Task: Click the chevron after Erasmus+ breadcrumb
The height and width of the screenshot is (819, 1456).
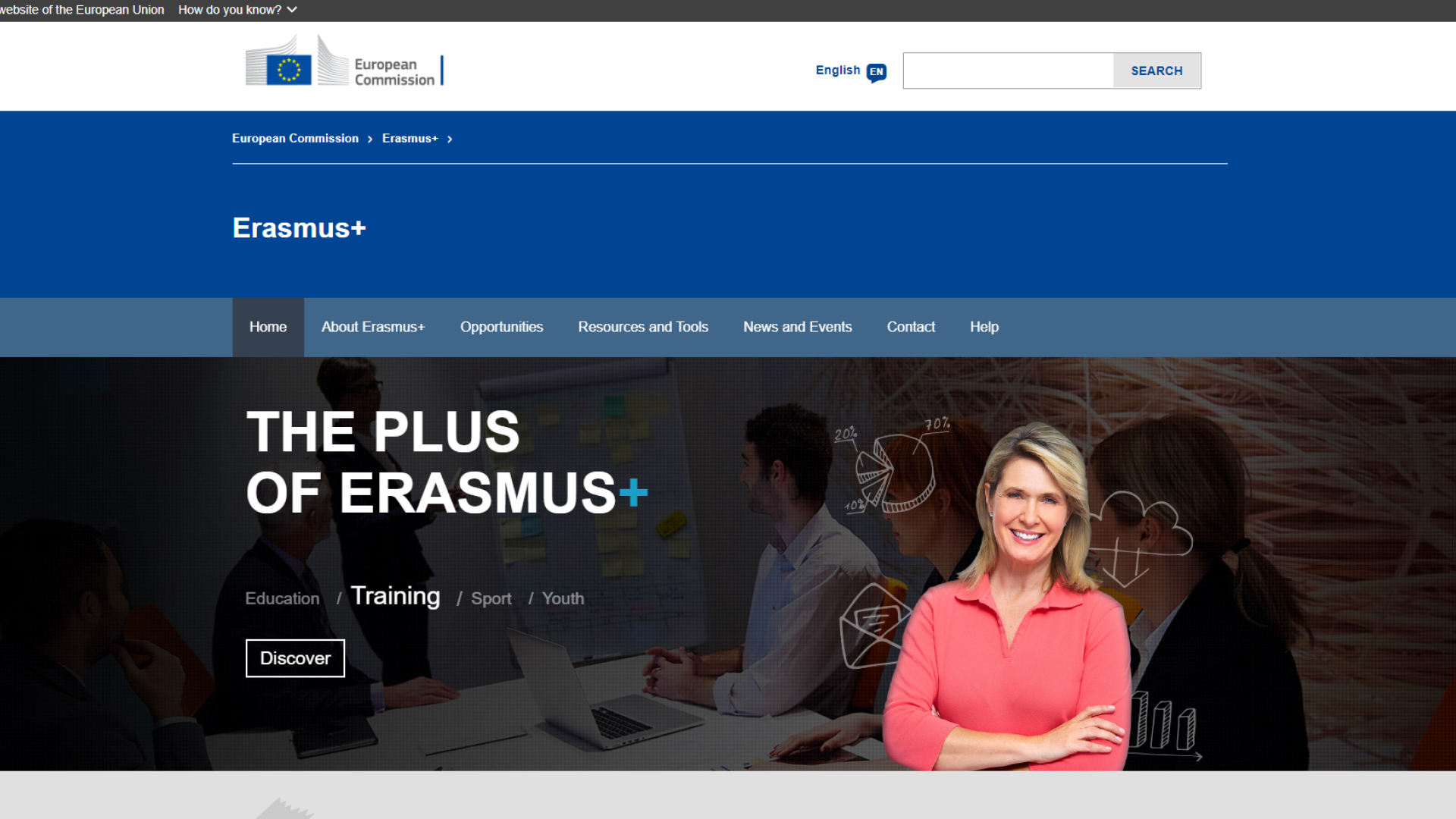Action: (450, 140)
